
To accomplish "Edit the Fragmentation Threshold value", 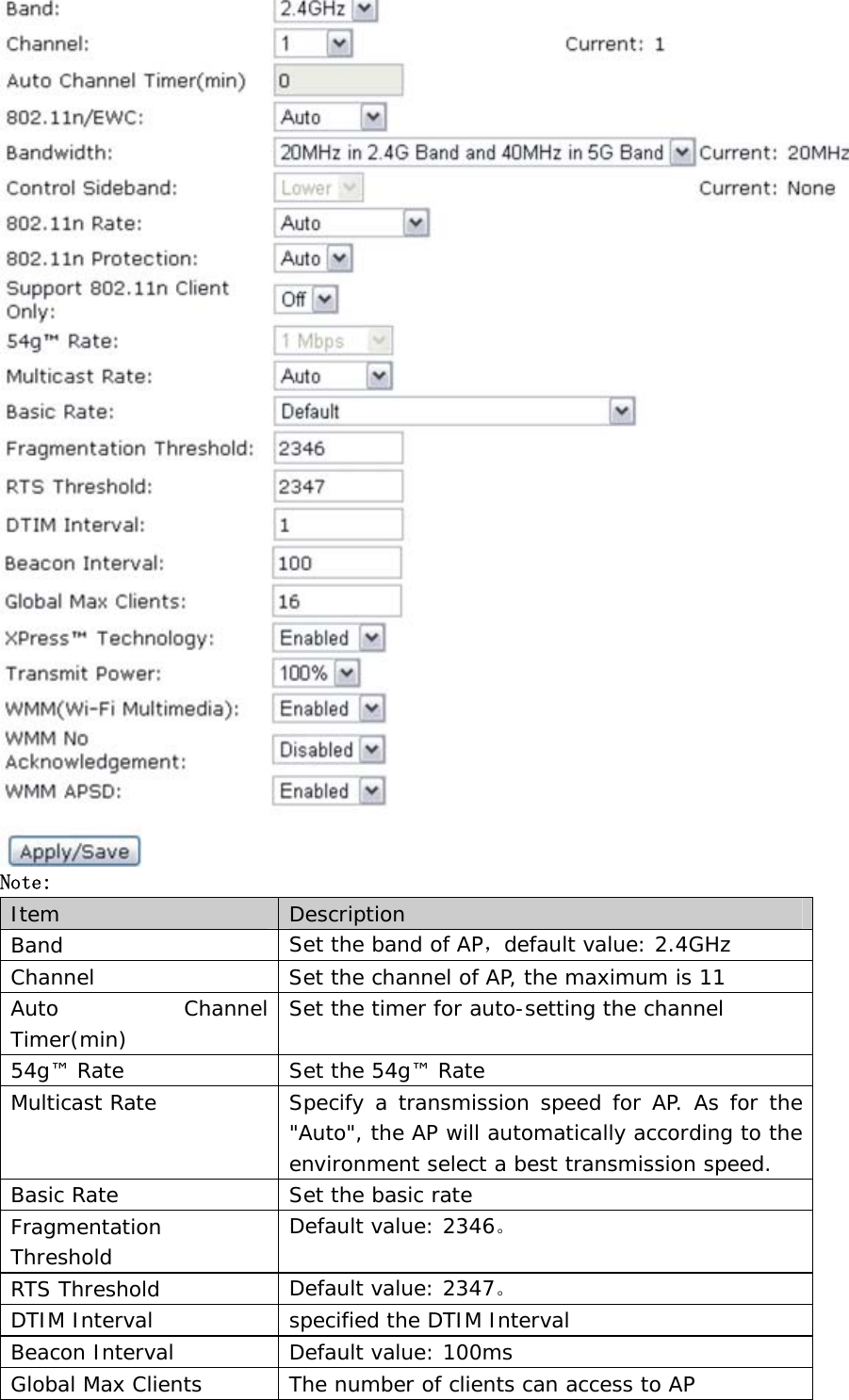I will [336, 448].
